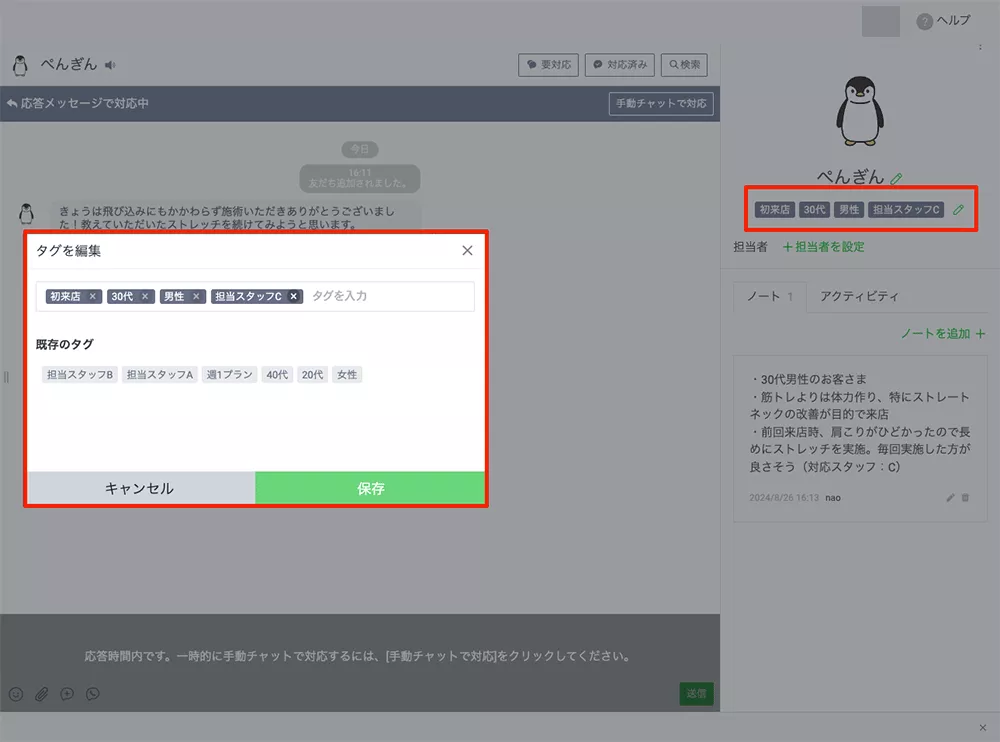Click the pencil icon next to tags
The width and height of the screenshot is (1000, 742).
click(959, 210)
